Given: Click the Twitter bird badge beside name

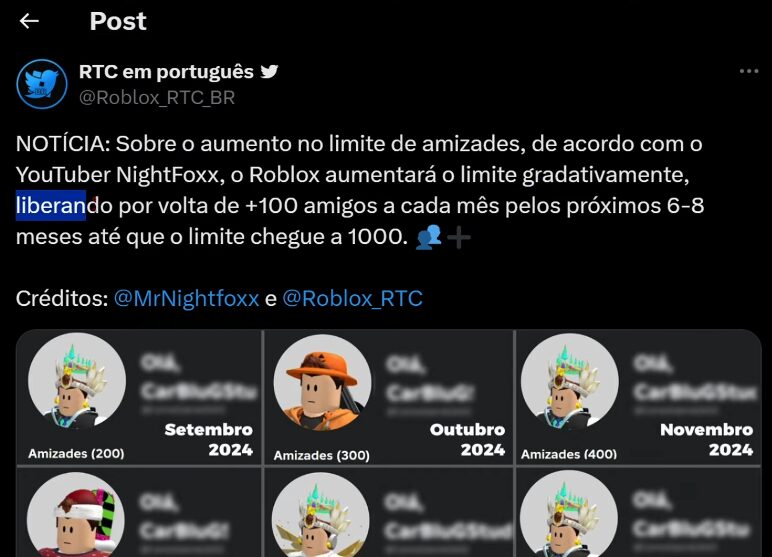Looking at the screenshot, I should coord(269,71).
